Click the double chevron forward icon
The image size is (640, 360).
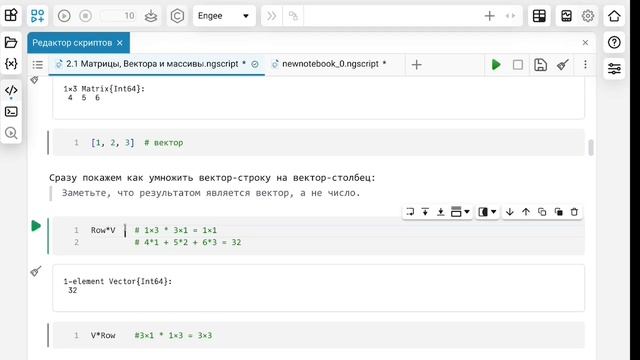coord(271,16)
